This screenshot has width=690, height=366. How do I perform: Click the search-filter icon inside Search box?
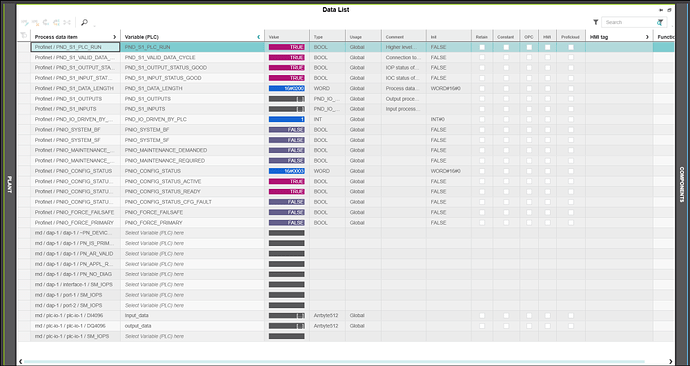[660, 22]
